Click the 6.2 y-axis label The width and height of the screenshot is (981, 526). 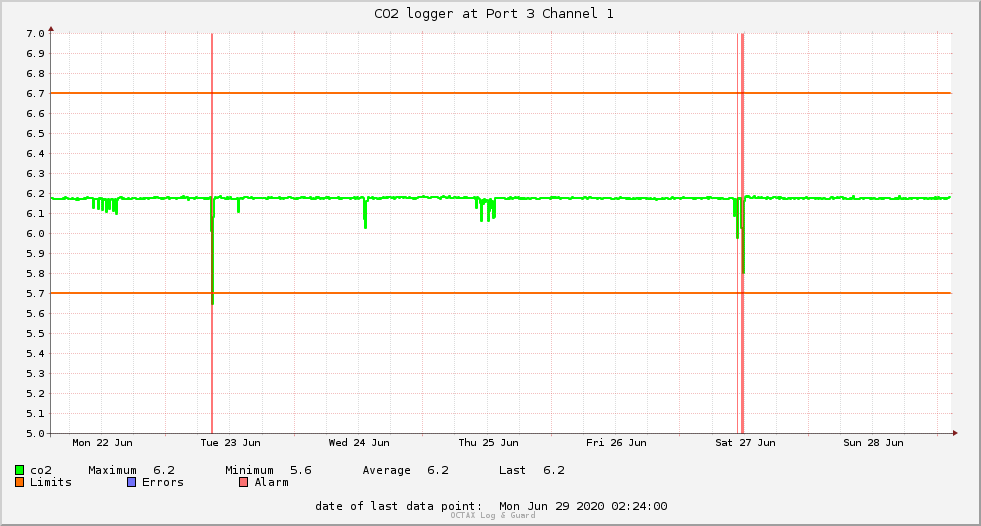click(35, 193)
